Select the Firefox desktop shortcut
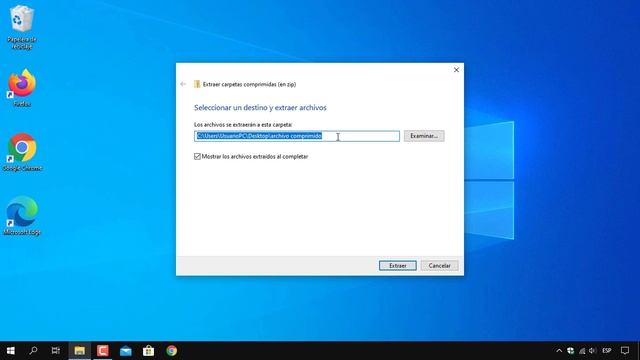Screen dimensions: 640x360 click(22, 88)
